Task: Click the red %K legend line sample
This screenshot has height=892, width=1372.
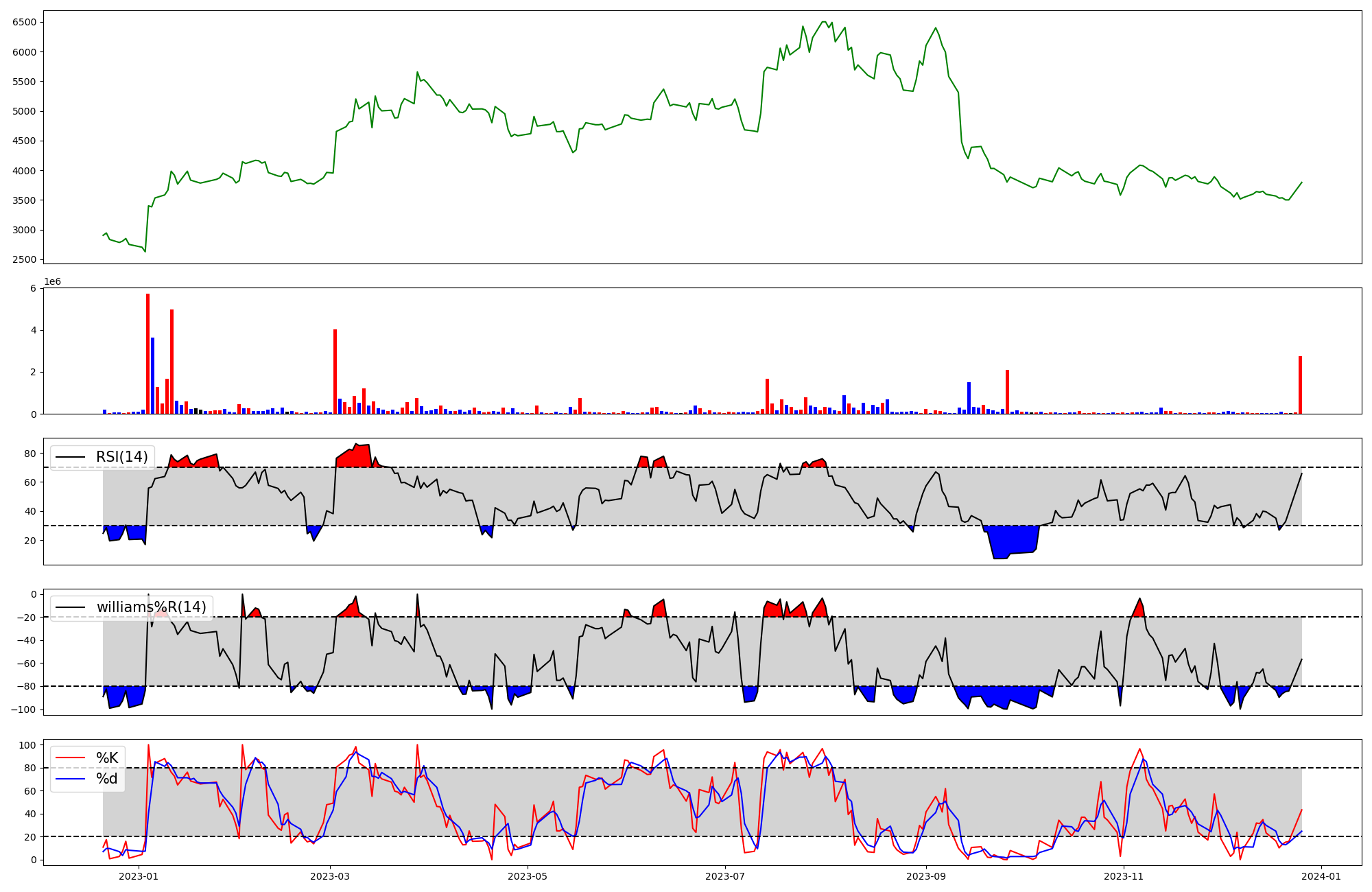Action: [x=70, y=758]
